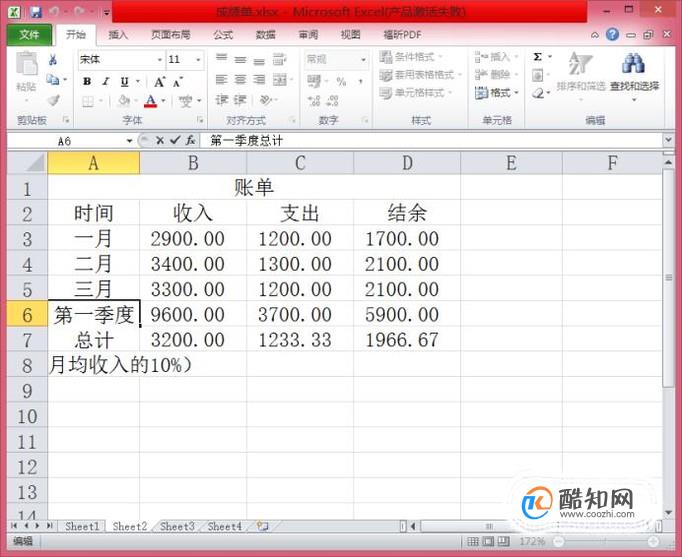The image size is (682, 557).
Task: Click the Percent Style icon
Action: [x=341, y=81]
